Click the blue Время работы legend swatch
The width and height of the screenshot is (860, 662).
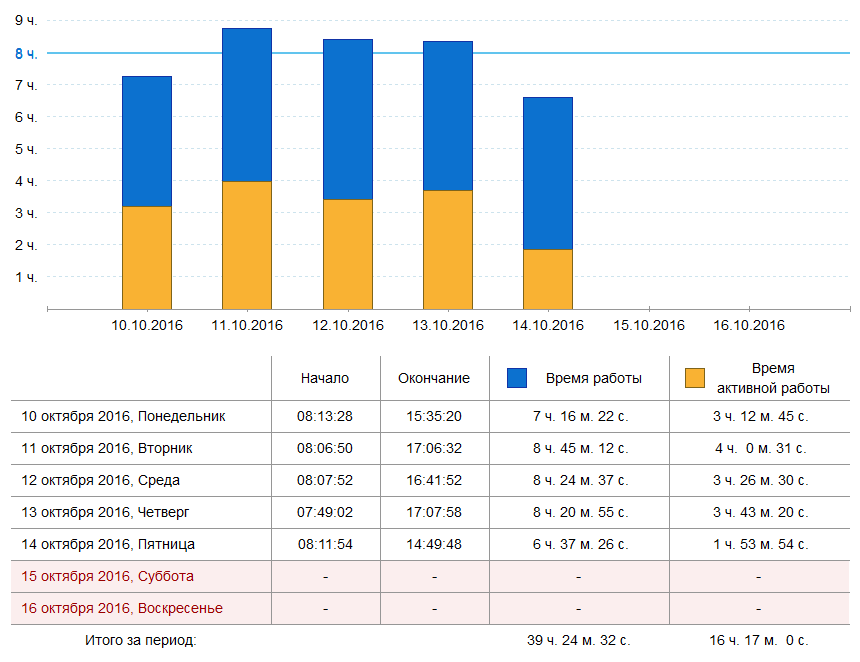click(516, 378)
